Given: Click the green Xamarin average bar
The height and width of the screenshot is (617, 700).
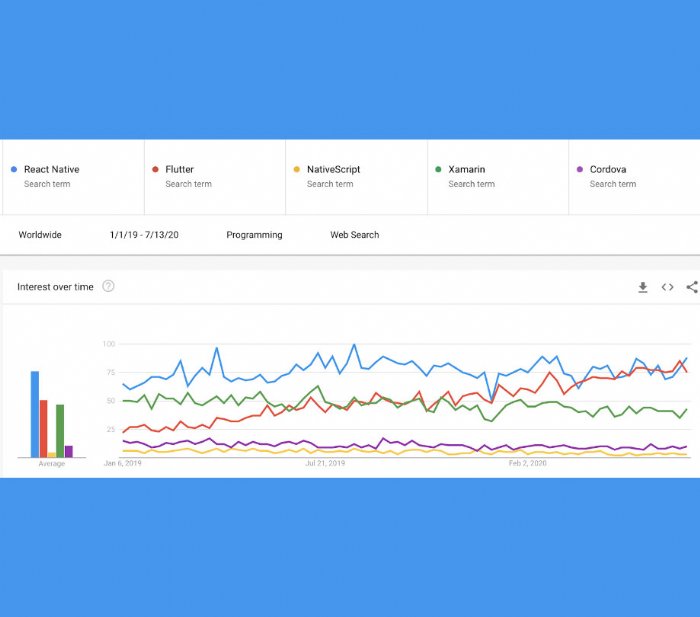Looking at the screenshot, I should coord(60,431).
